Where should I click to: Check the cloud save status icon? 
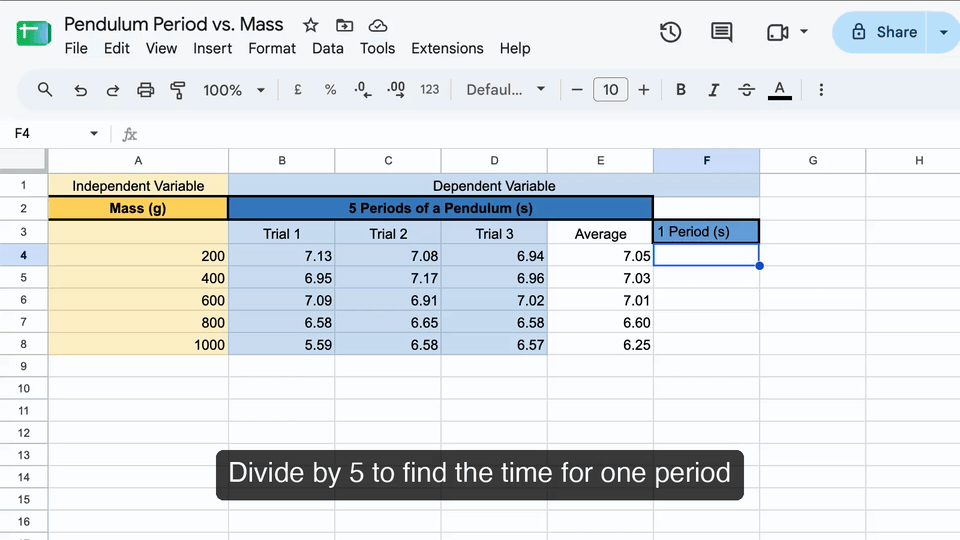pos(378,26)
